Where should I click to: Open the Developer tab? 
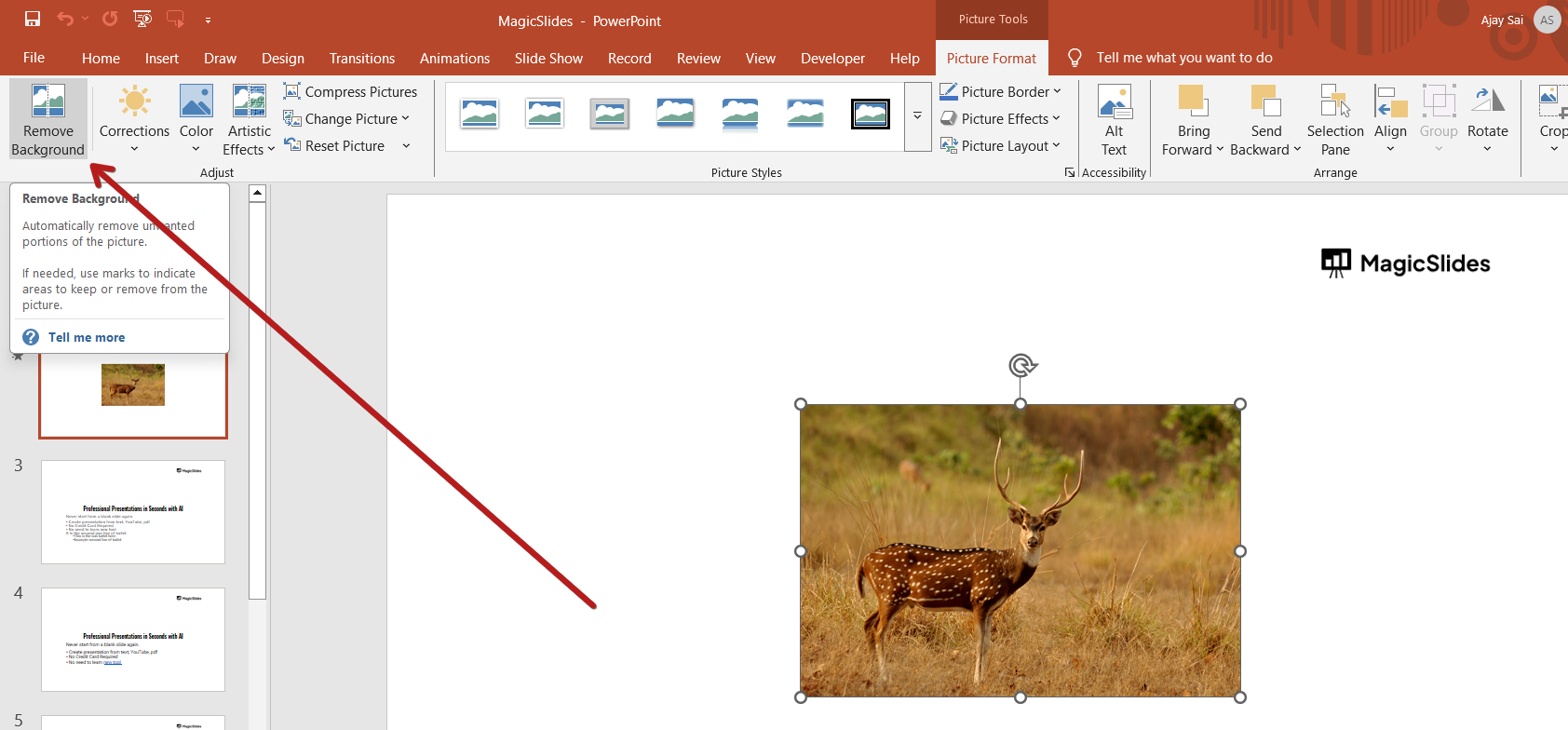click(x=832, y=58)
